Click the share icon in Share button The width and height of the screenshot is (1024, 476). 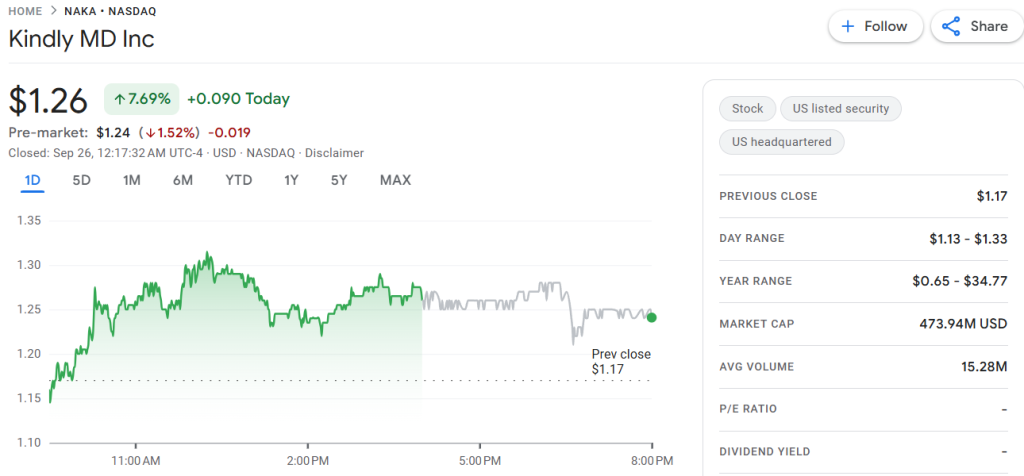click(x=951, y=27)
